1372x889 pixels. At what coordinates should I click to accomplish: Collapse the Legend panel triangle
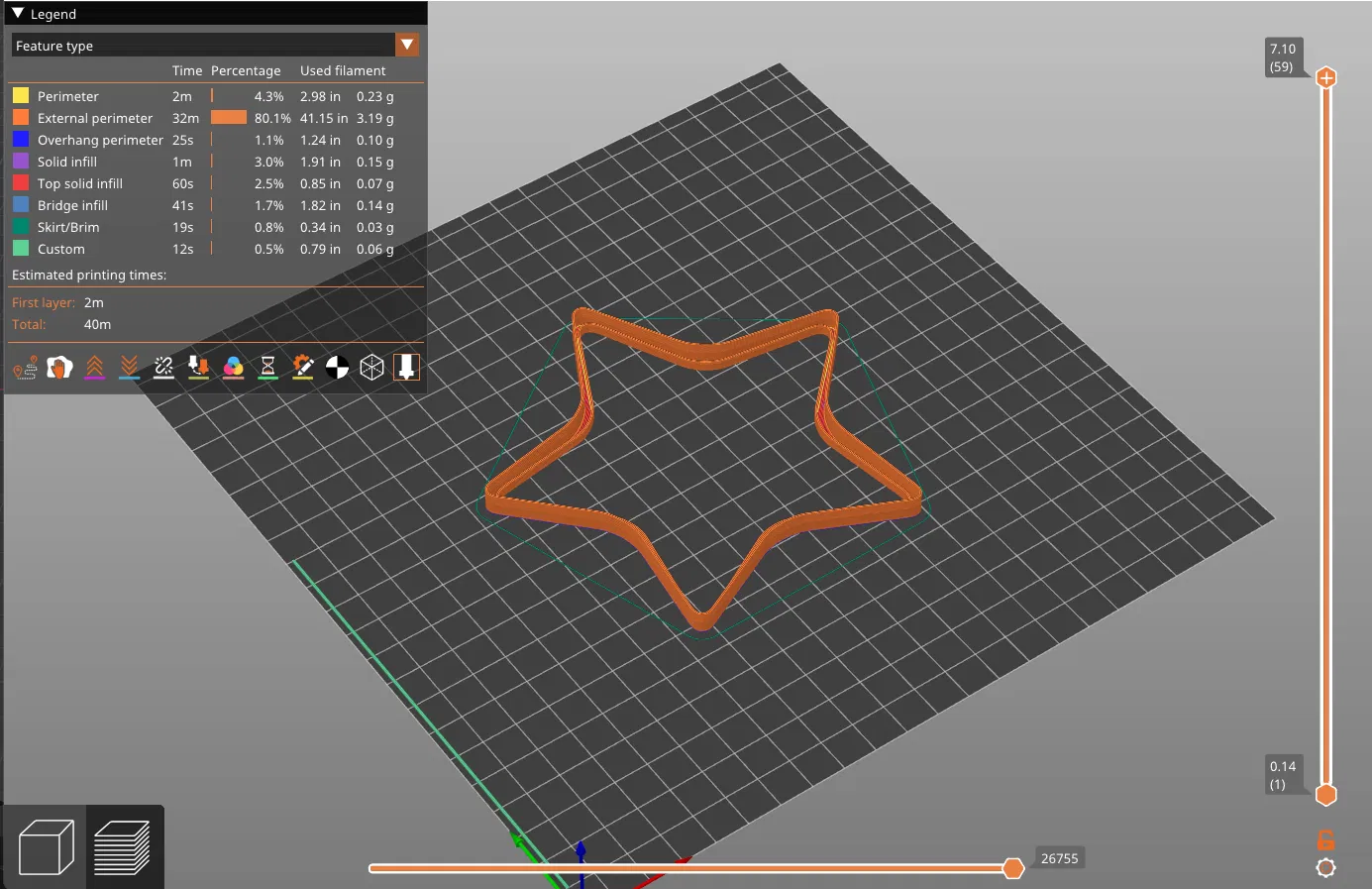coord(18,14)
